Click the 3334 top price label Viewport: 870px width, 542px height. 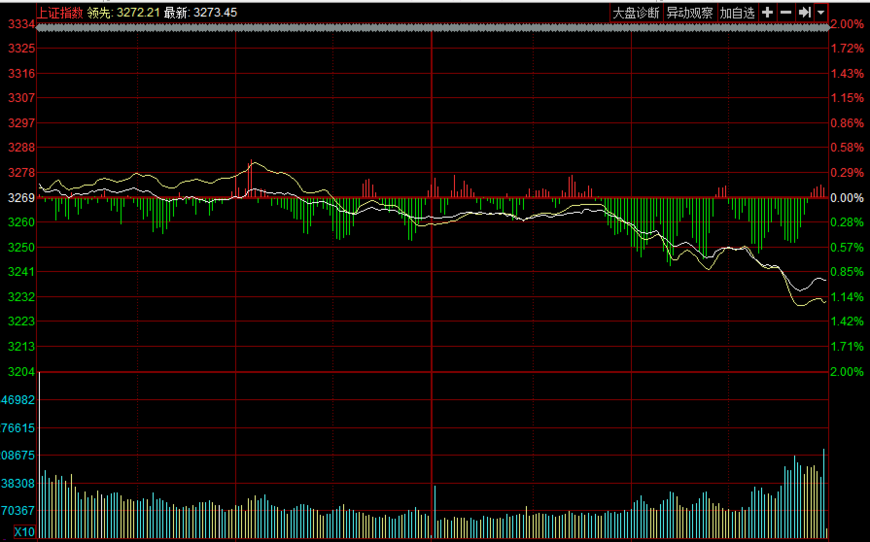tap(22, 24)
